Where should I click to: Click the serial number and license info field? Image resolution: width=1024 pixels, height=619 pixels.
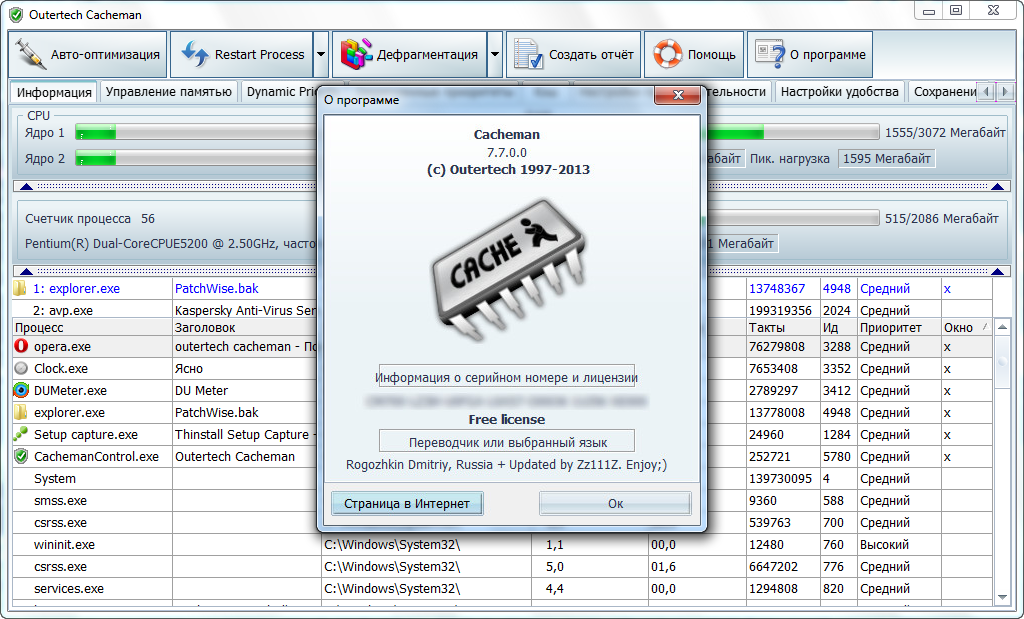point(507,377)
